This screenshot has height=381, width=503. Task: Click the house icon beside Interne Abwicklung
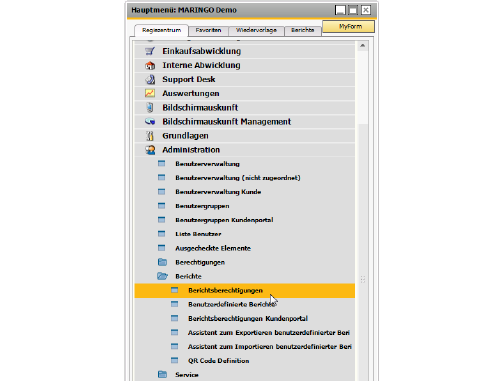(150, 65)
